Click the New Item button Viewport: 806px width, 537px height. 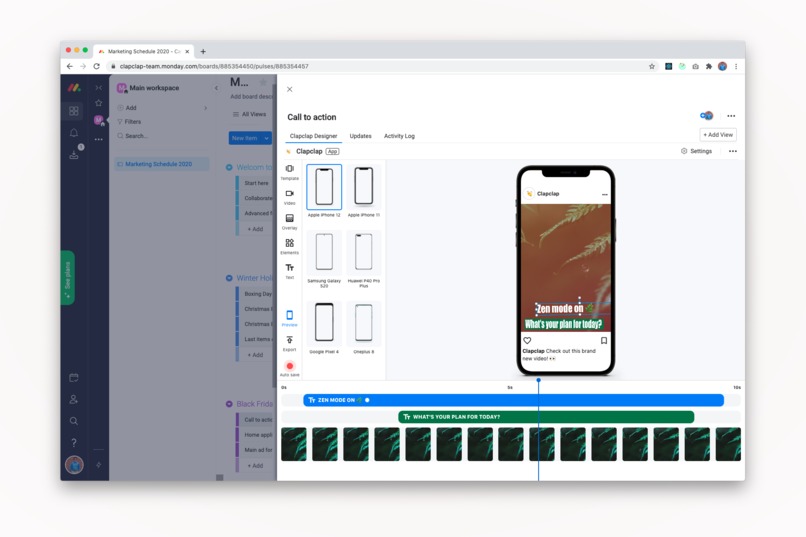pyautogui.click(x=245, y=138)
